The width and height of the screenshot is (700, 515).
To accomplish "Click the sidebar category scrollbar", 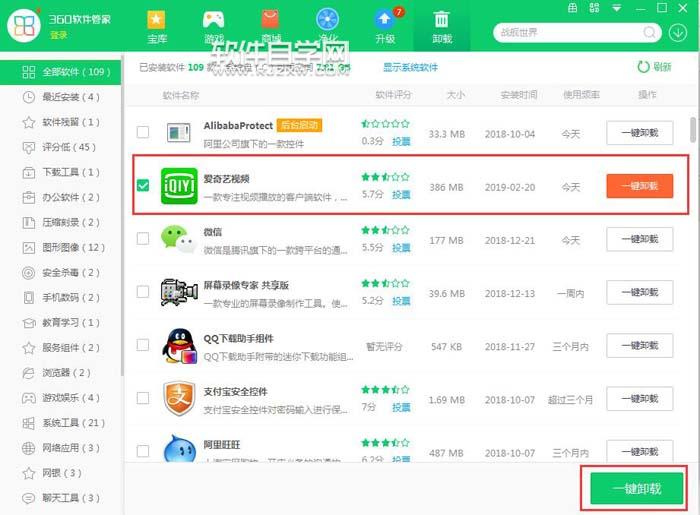I will tap(122, 214).
